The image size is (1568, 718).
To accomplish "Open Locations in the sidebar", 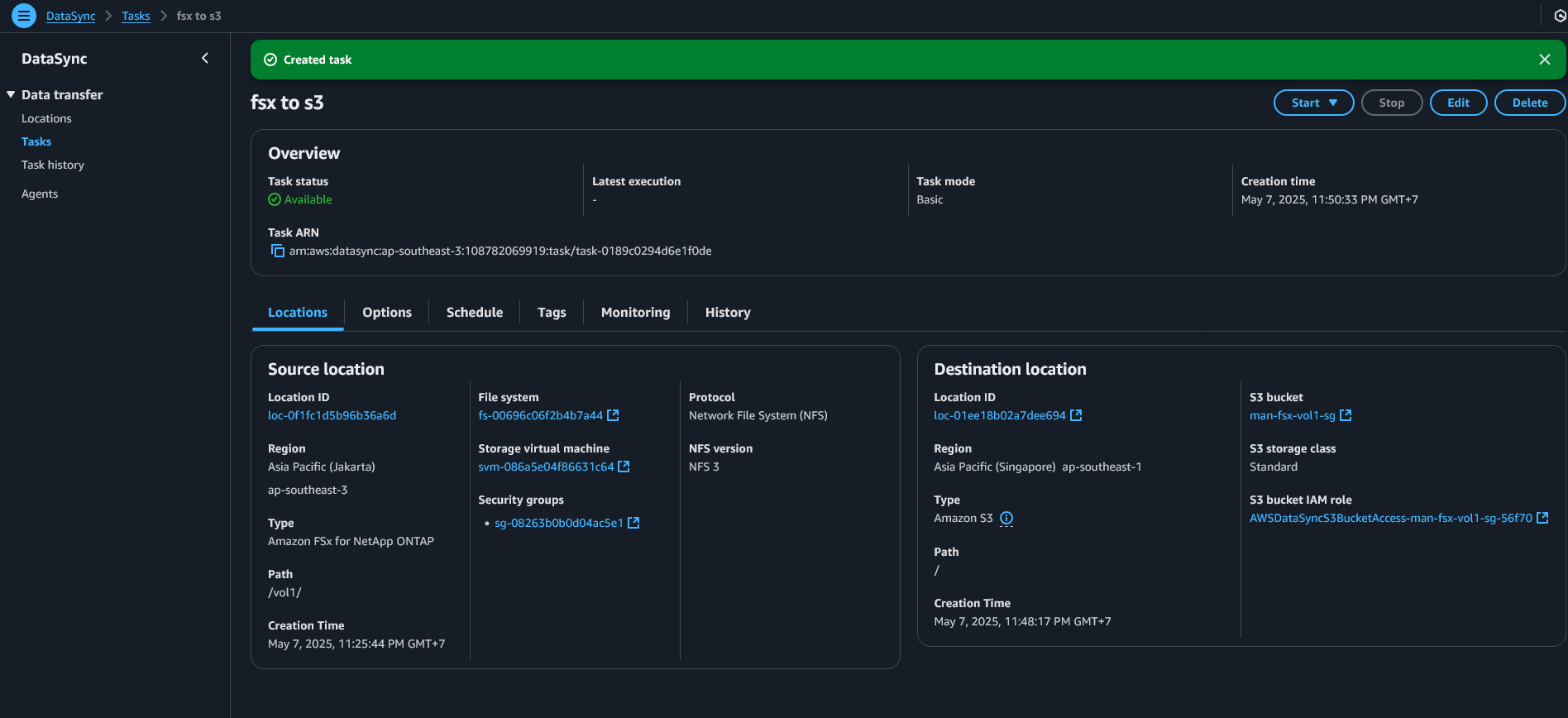I will [46, 118].
